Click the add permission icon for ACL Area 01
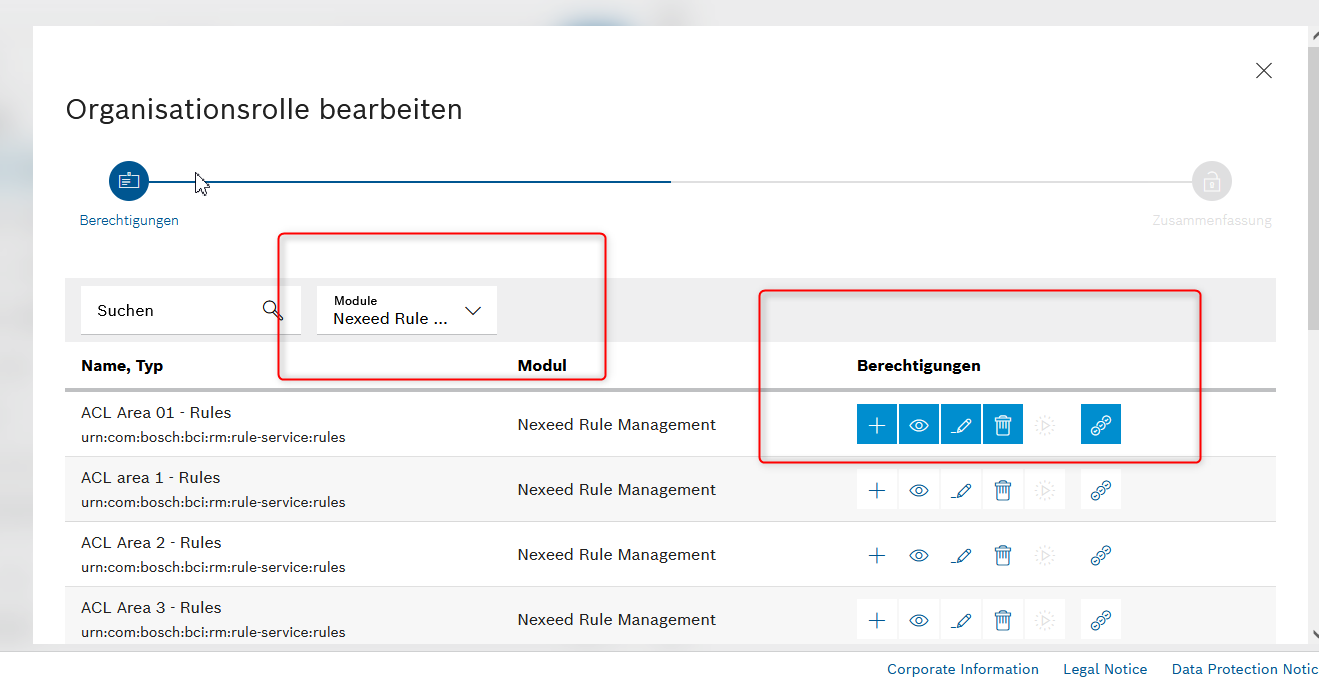Screen dimensions: 1319x680 tap(876, 424)
